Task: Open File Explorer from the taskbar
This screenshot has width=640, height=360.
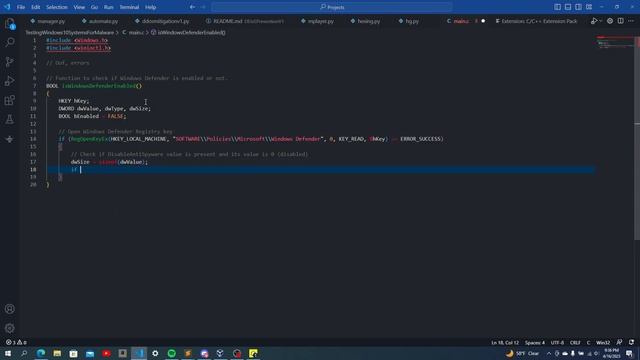Action: [x=57, y=353]
